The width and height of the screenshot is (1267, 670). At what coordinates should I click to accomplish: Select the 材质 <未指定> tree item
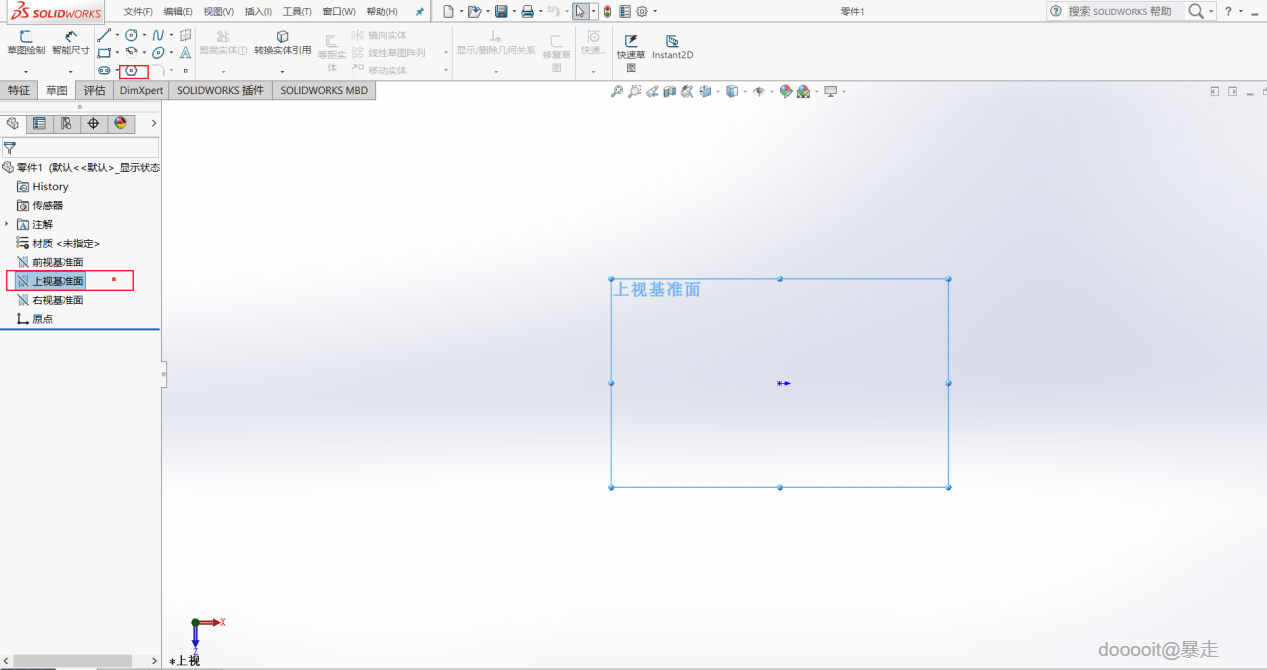[58, 243]
